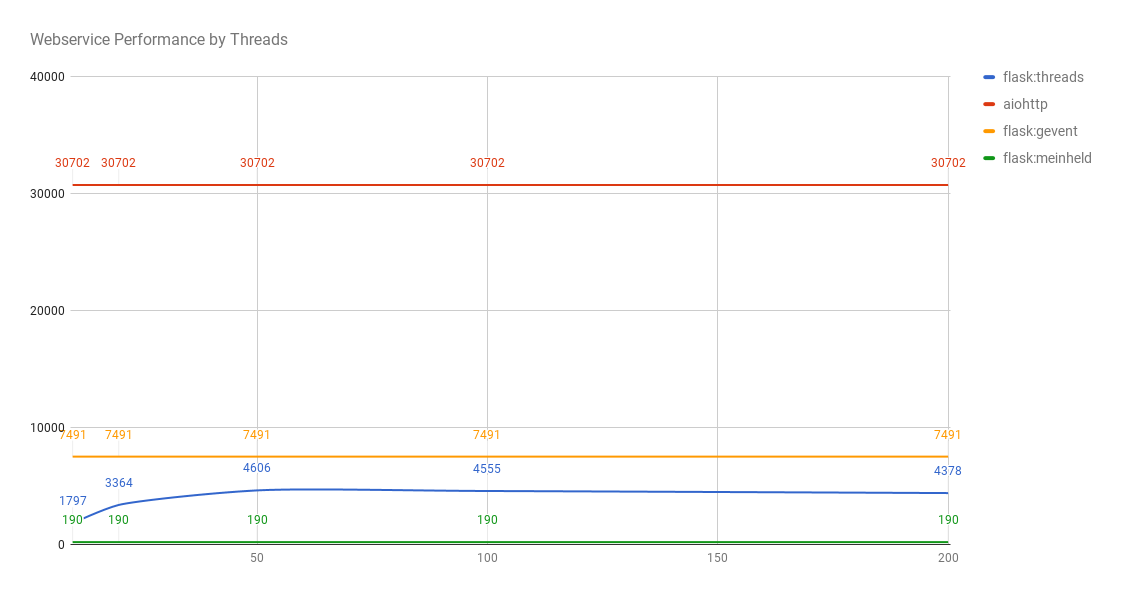Viewport: 1122px width, 595px height.
Task: Click the red aiohttp legend swatch
Action: pos(990,104)
